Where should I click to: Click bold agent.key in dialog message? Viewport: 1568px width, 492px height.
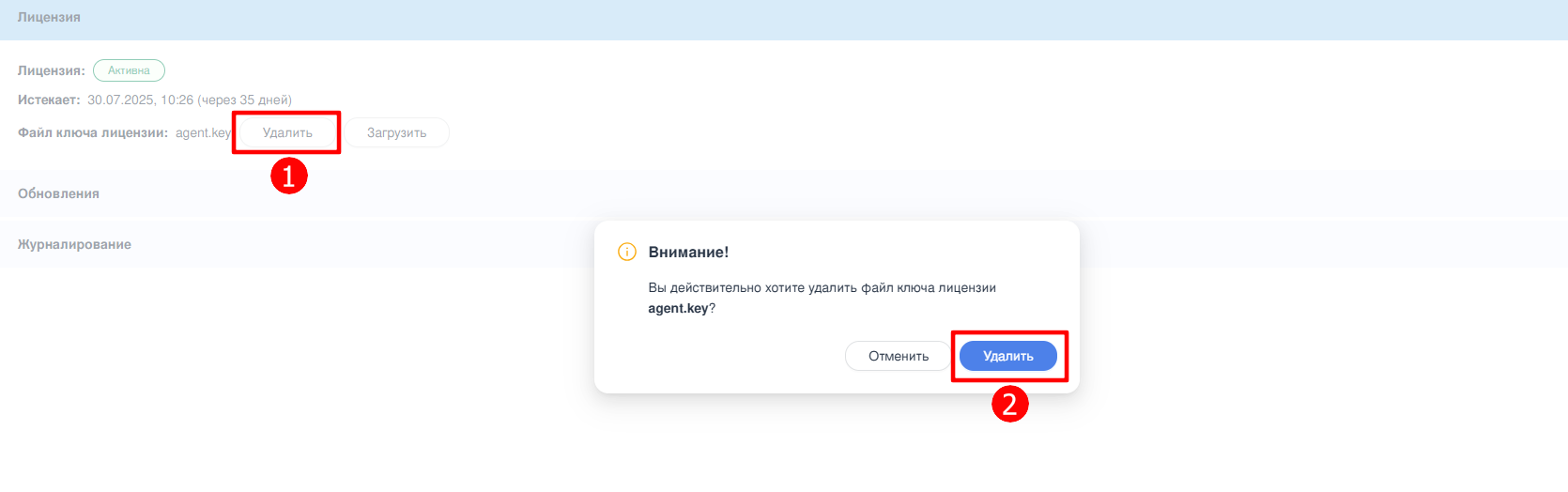click(678, 308)
